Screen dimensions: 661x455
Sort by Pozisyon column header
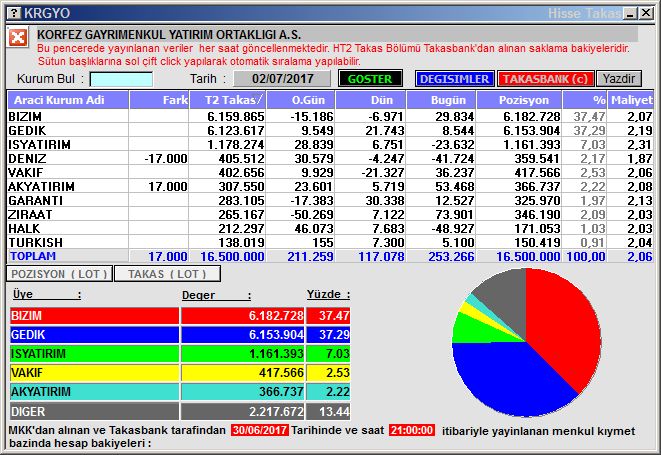(519, 100)
